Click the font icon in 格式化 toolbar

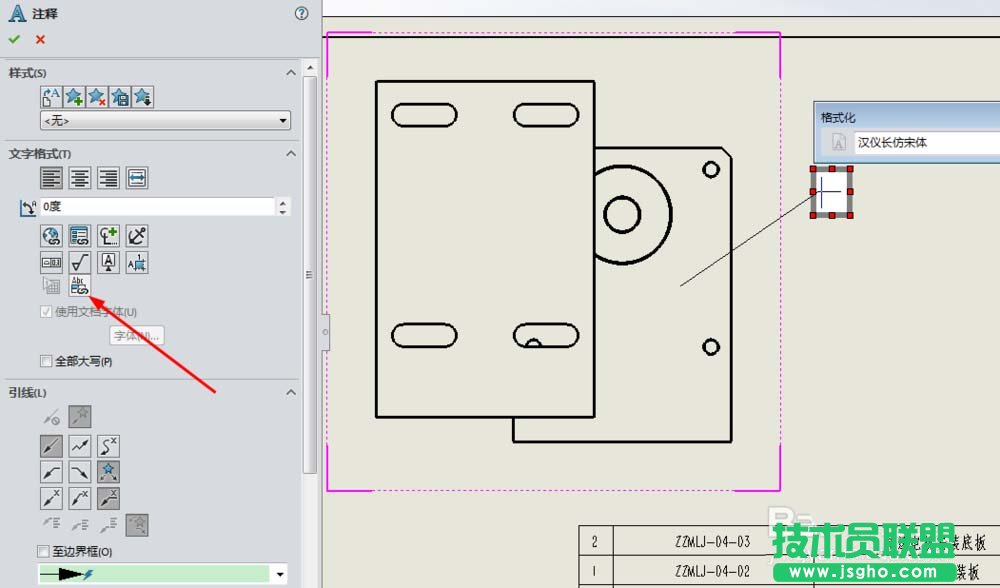tap(838, 143)
